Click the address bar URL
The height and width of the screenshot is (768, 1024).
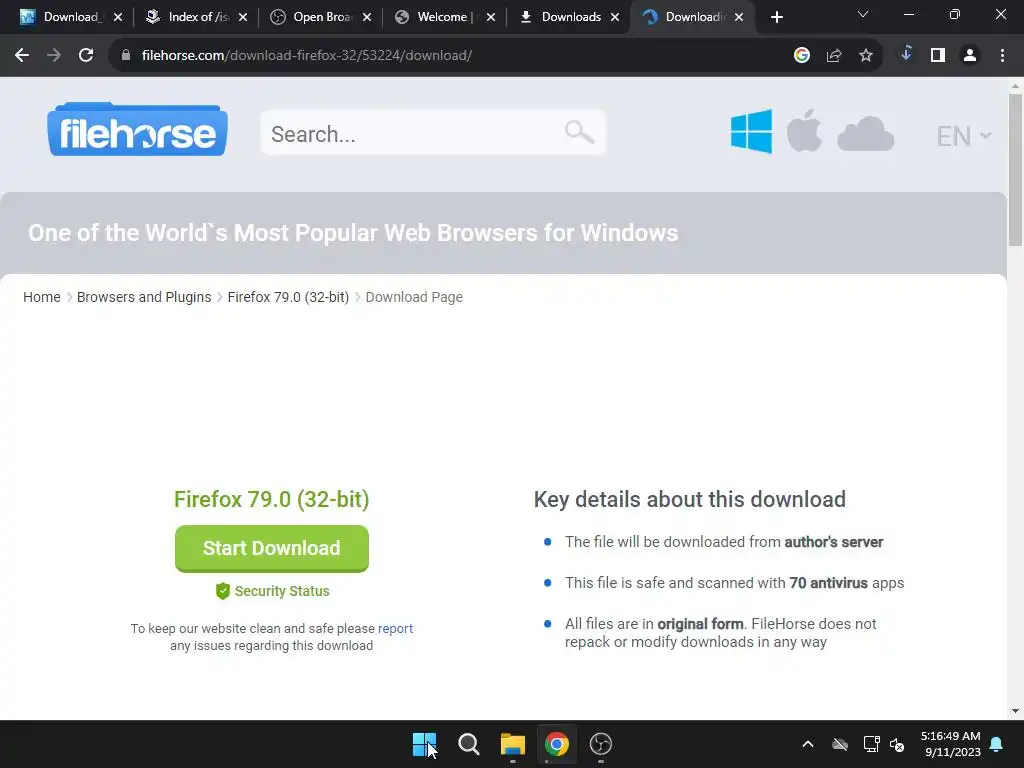[x=306, y=56]
